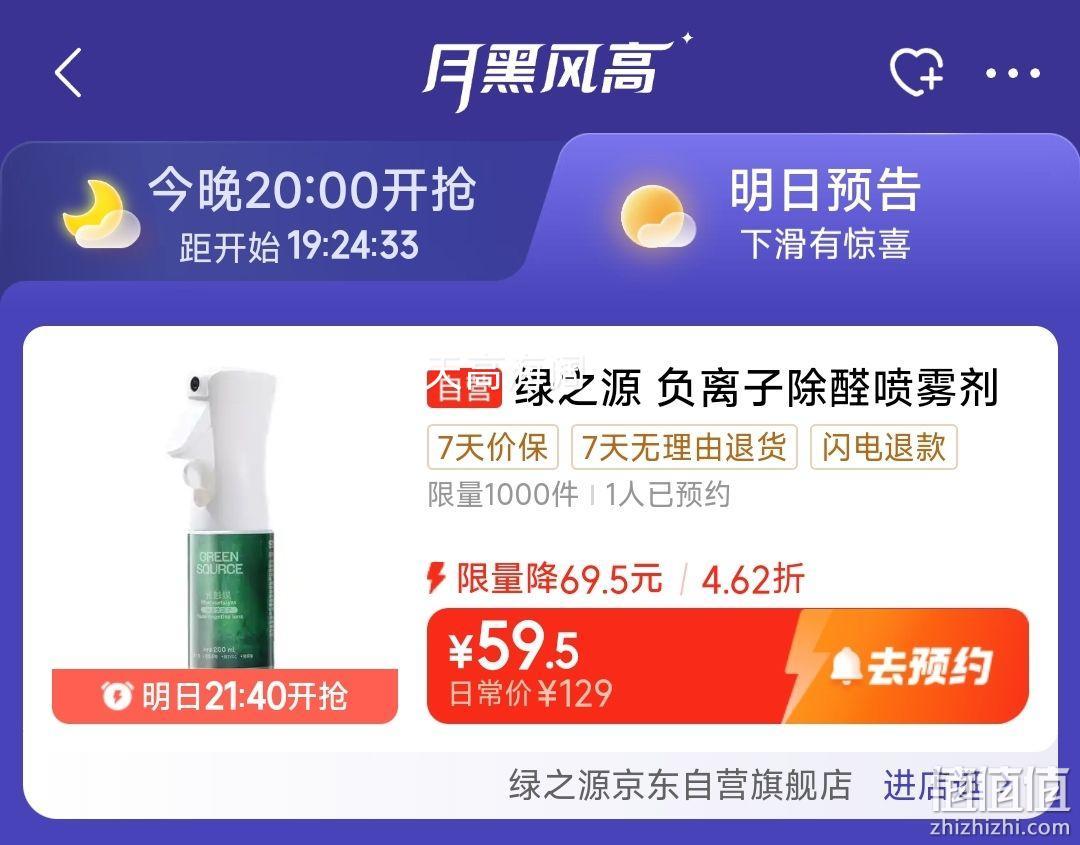Tap the alarm clock icon
Viewport: 1080px width, 845px height.
pos(116,696)
